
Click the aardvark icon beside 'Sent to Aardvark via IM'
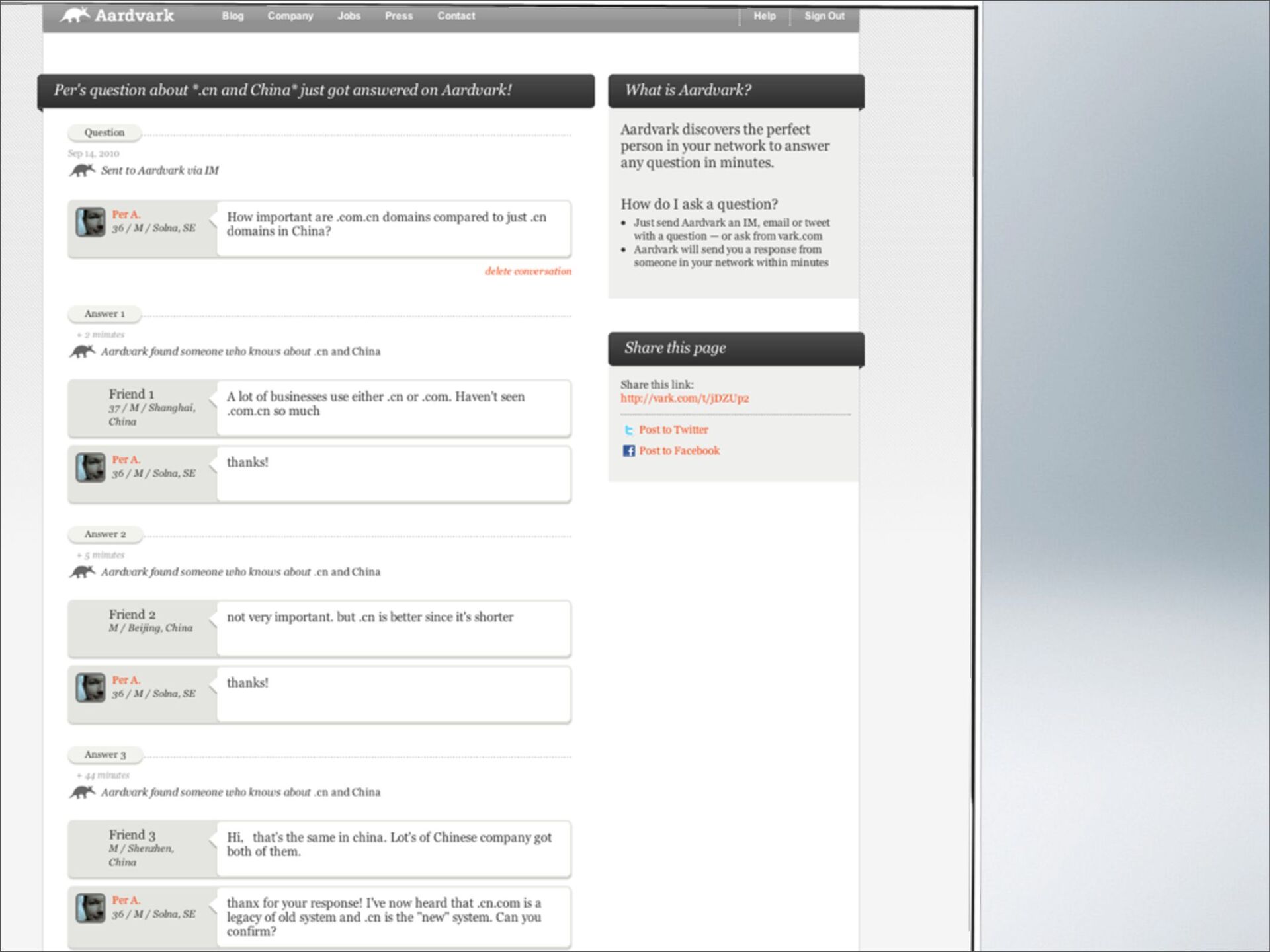click(82, 171)
